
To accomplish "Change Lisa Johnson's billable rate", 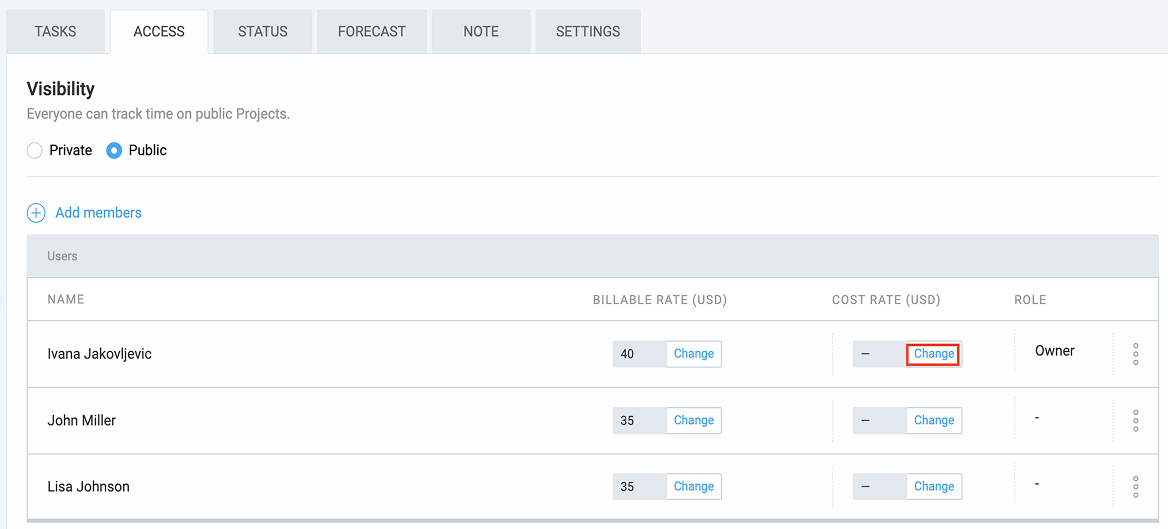I will [694, 487].
